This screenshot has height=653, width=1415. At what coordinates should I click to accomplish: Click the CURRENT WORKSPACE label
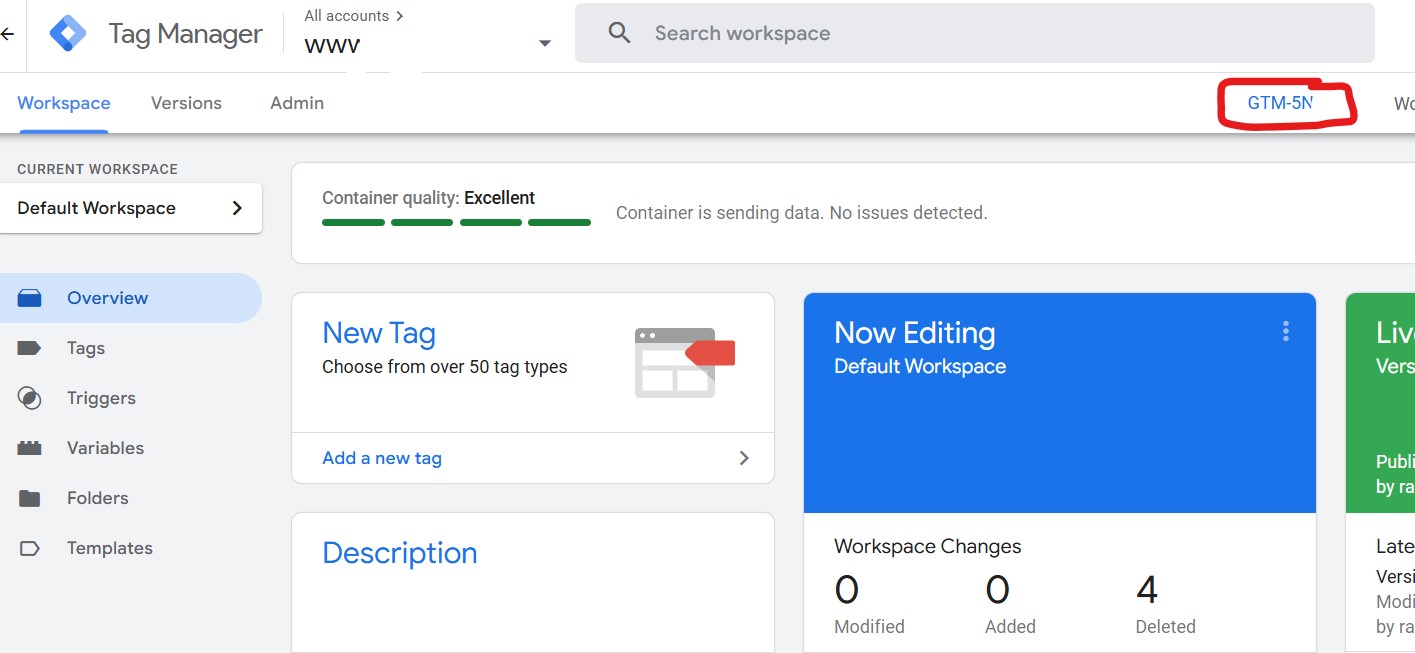pyautogui.click(x=97, y=169)
